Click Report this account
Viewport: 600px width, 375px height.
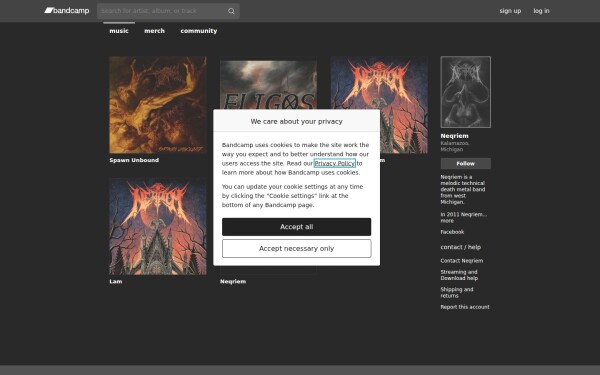click(x=465, y=307)
